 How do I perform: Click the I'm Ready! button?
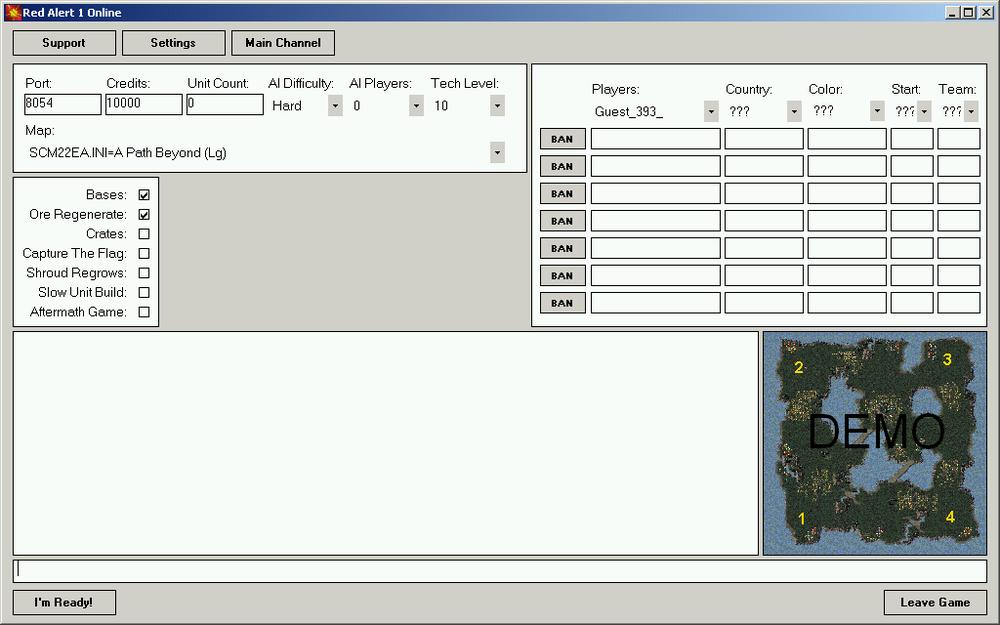coord(64,602)
